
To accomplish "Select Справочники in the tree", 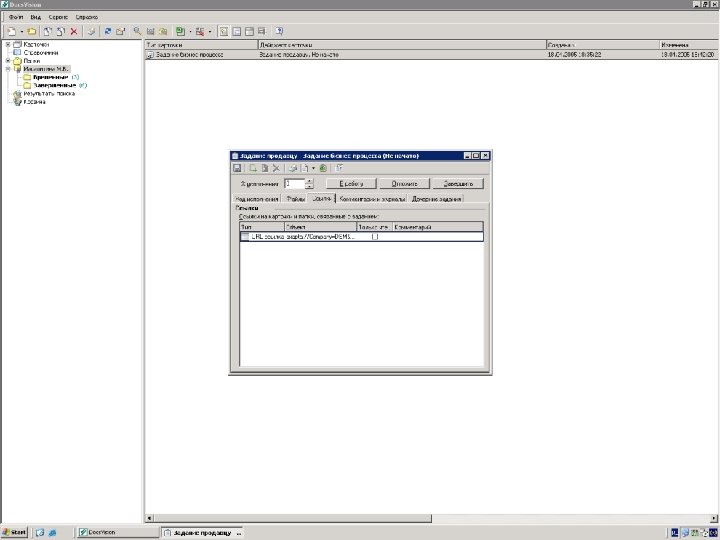I will pyautogui.click(x=40, y=53).
